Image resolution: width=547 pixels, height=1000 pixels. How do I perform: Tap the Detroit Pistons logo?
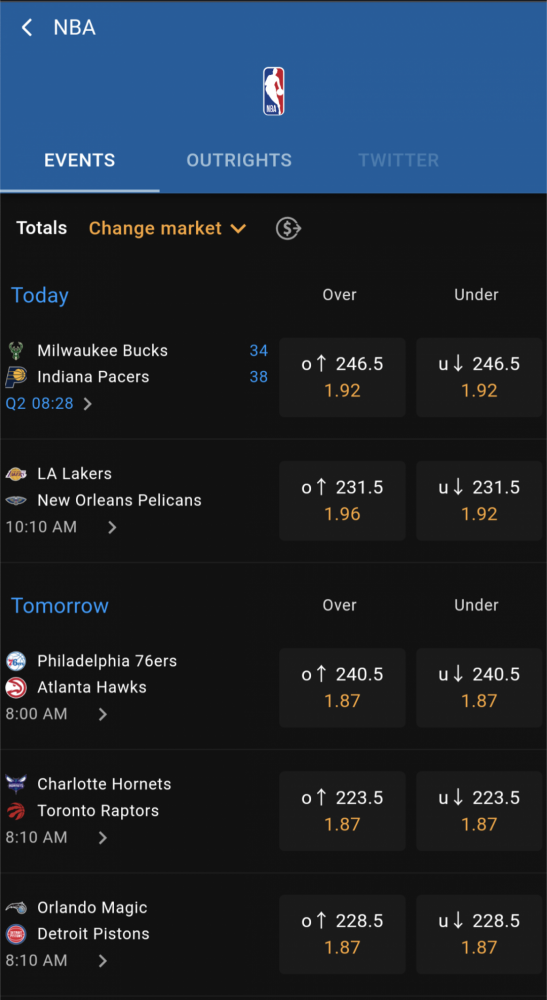click(x=15, y=934)
